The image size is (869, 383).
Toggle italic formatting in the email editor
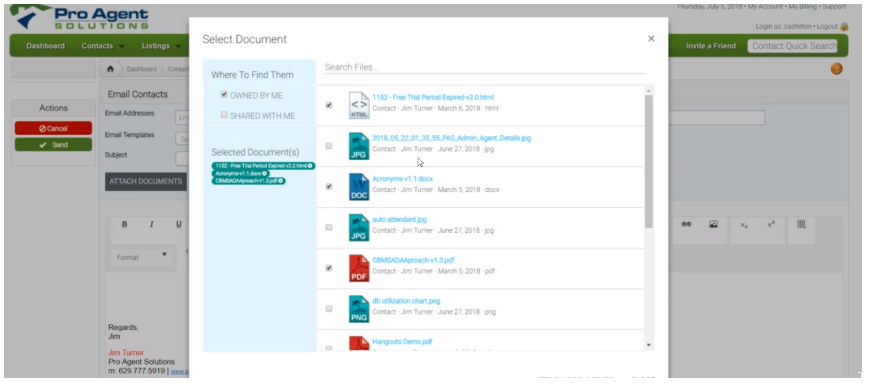(x=151, y=224)
